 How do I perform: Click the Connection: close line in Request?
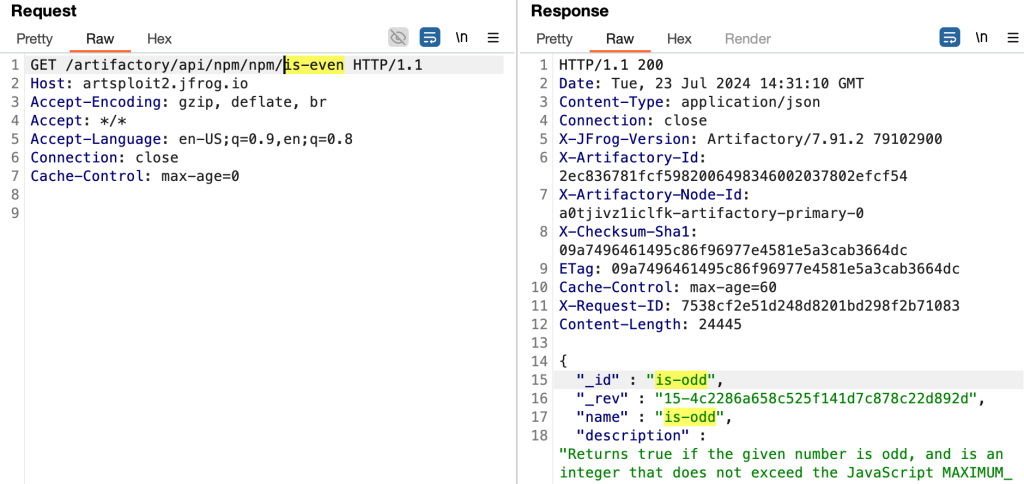click(104, 157)
